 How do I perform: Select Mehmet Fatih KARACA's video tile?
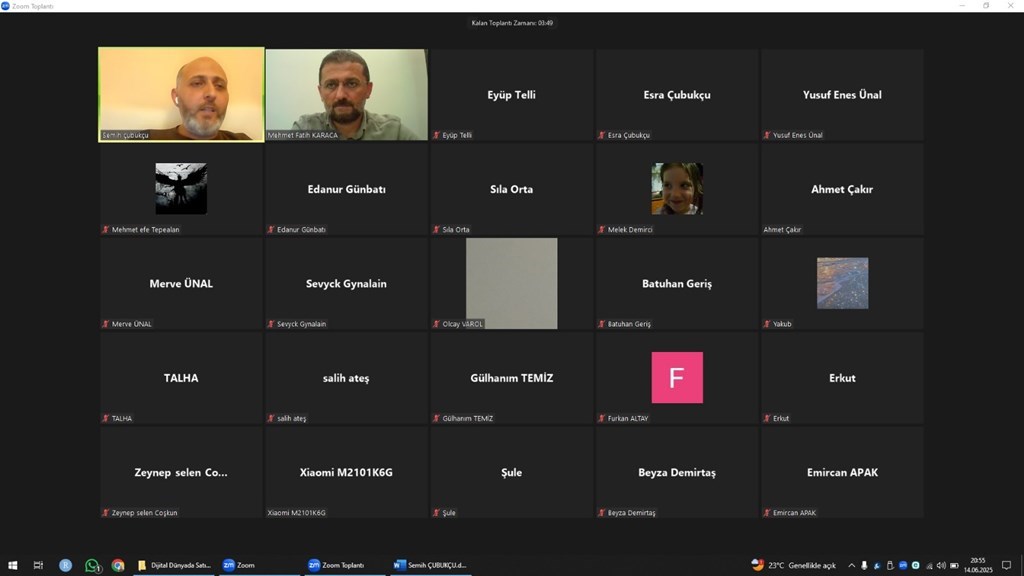pyautogui.click(x=346, y=95)
